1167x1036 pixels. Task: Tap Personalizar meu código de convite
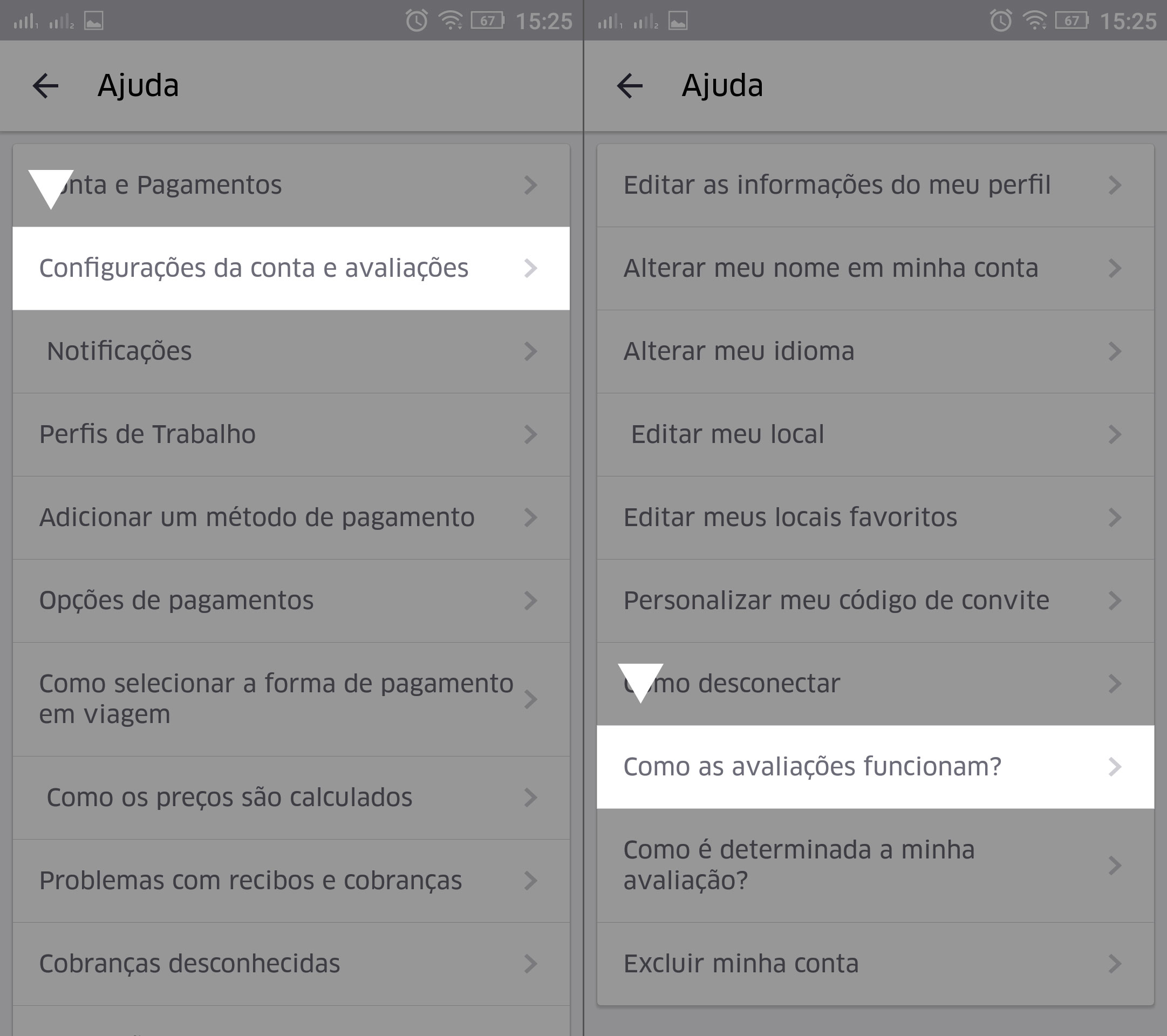click(836, 601)
